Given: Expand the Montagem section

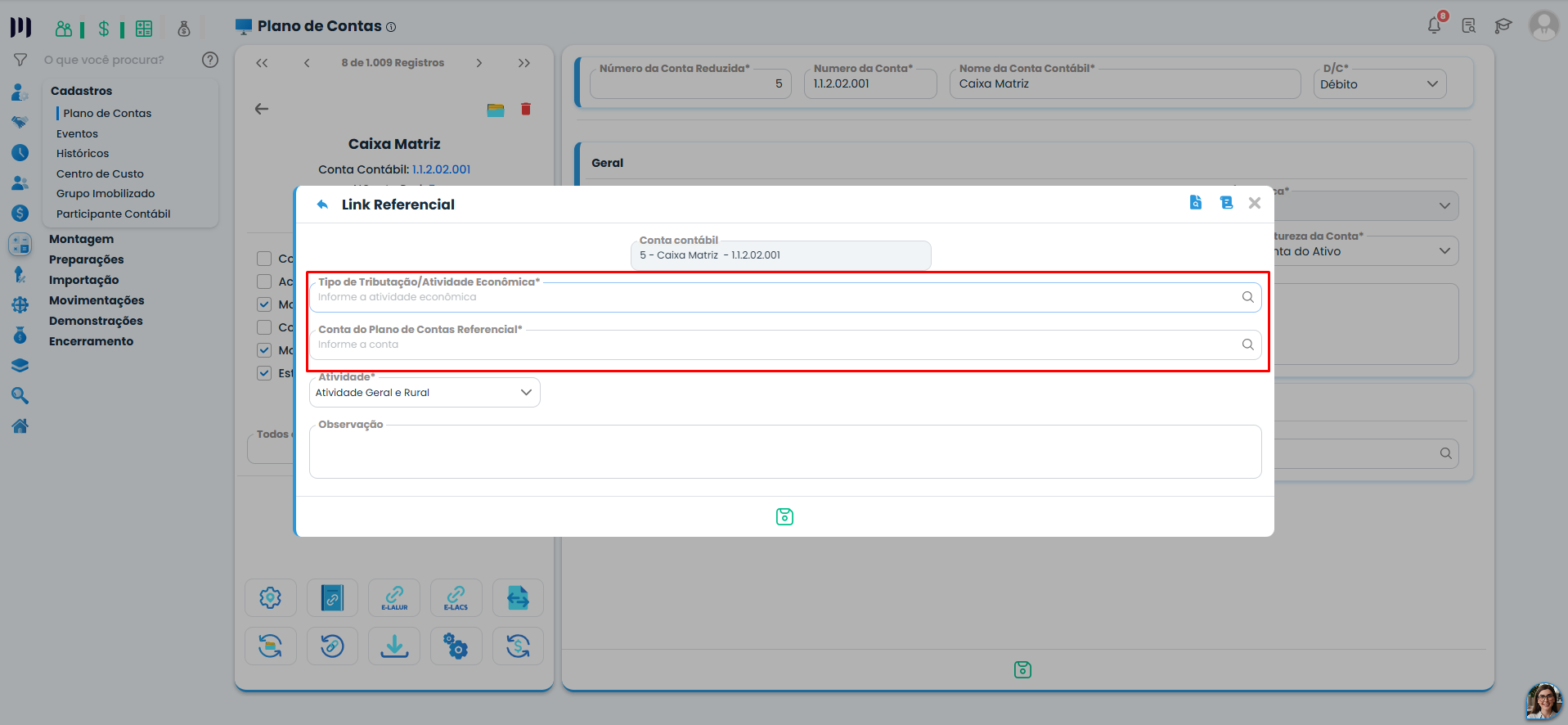Looking at the screenshot, I should pyautogui.click(x=81, y=239).
